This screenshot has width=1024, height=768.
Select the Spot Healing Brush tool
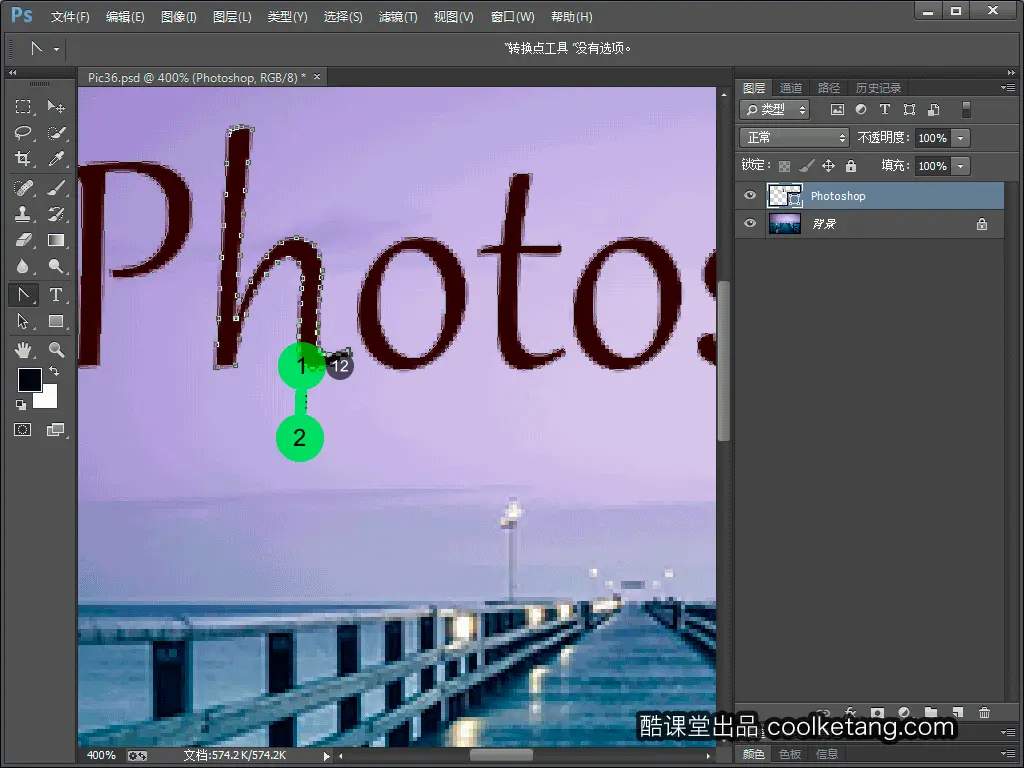(x=23, y=188)
